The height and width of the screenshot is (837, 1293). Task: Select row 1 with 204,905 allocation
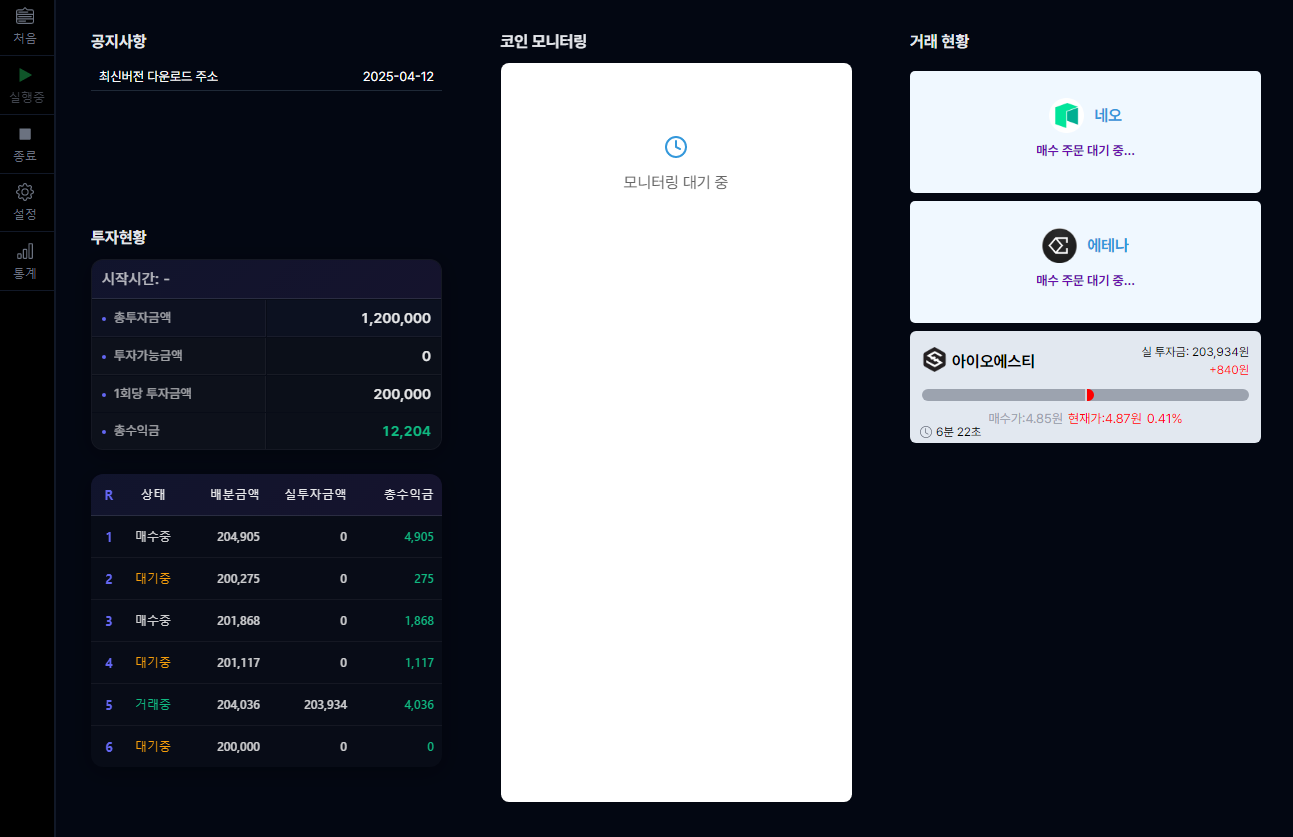pyautogui.click(x=266, y=537)
